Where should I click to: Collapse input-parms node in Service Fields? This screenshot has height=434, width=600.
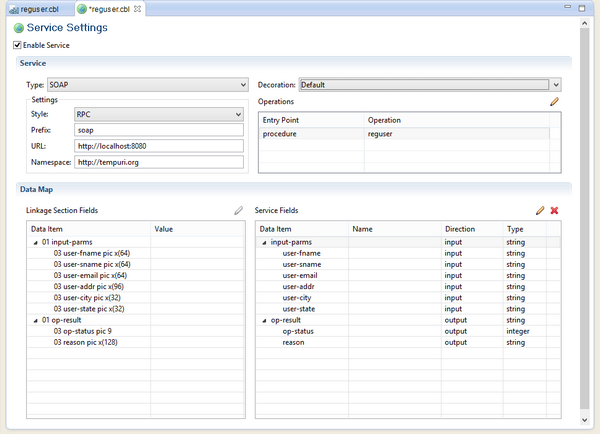(x=264, y=242)
